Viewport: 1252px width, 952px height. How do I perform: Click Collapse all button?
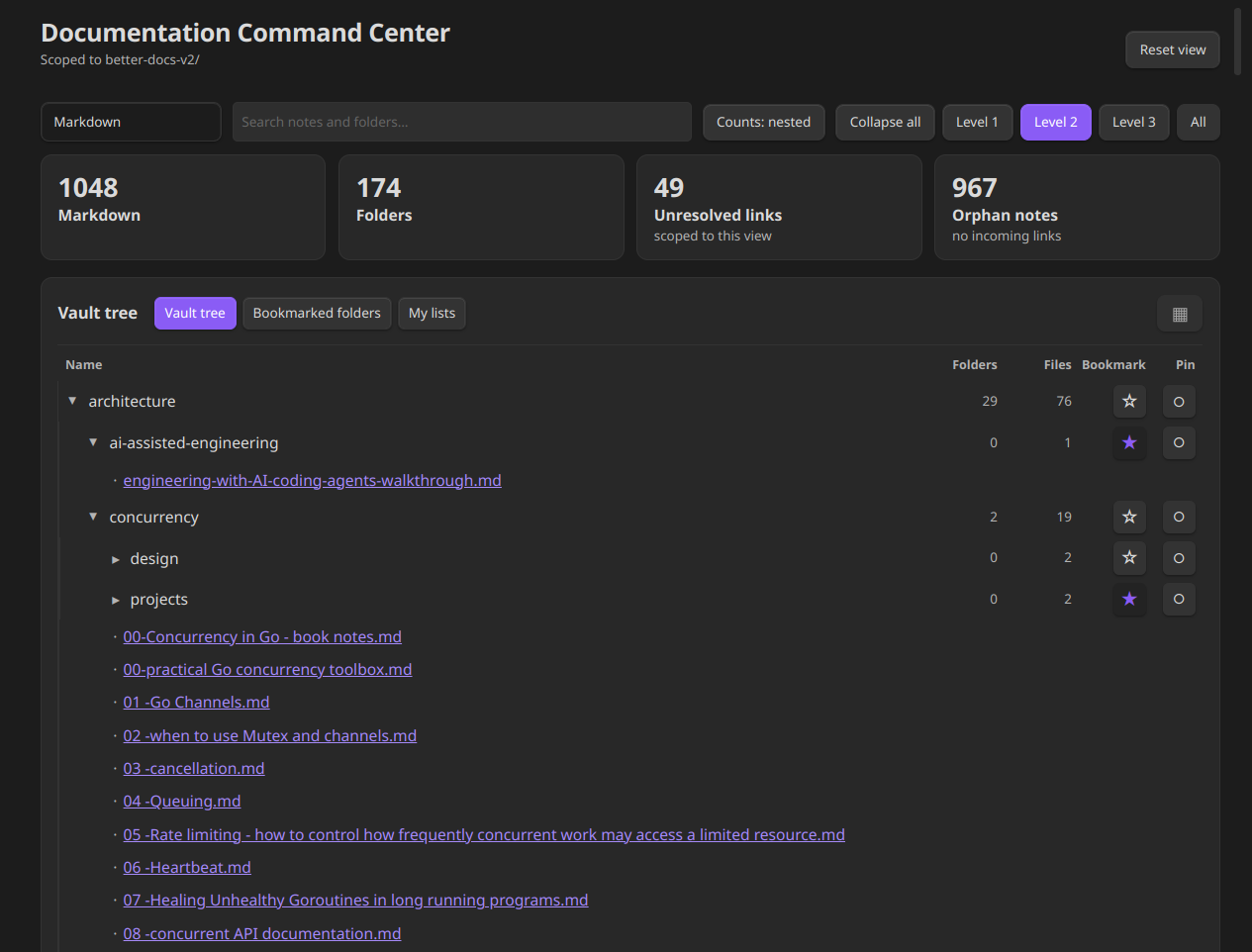tap(885, 122)
